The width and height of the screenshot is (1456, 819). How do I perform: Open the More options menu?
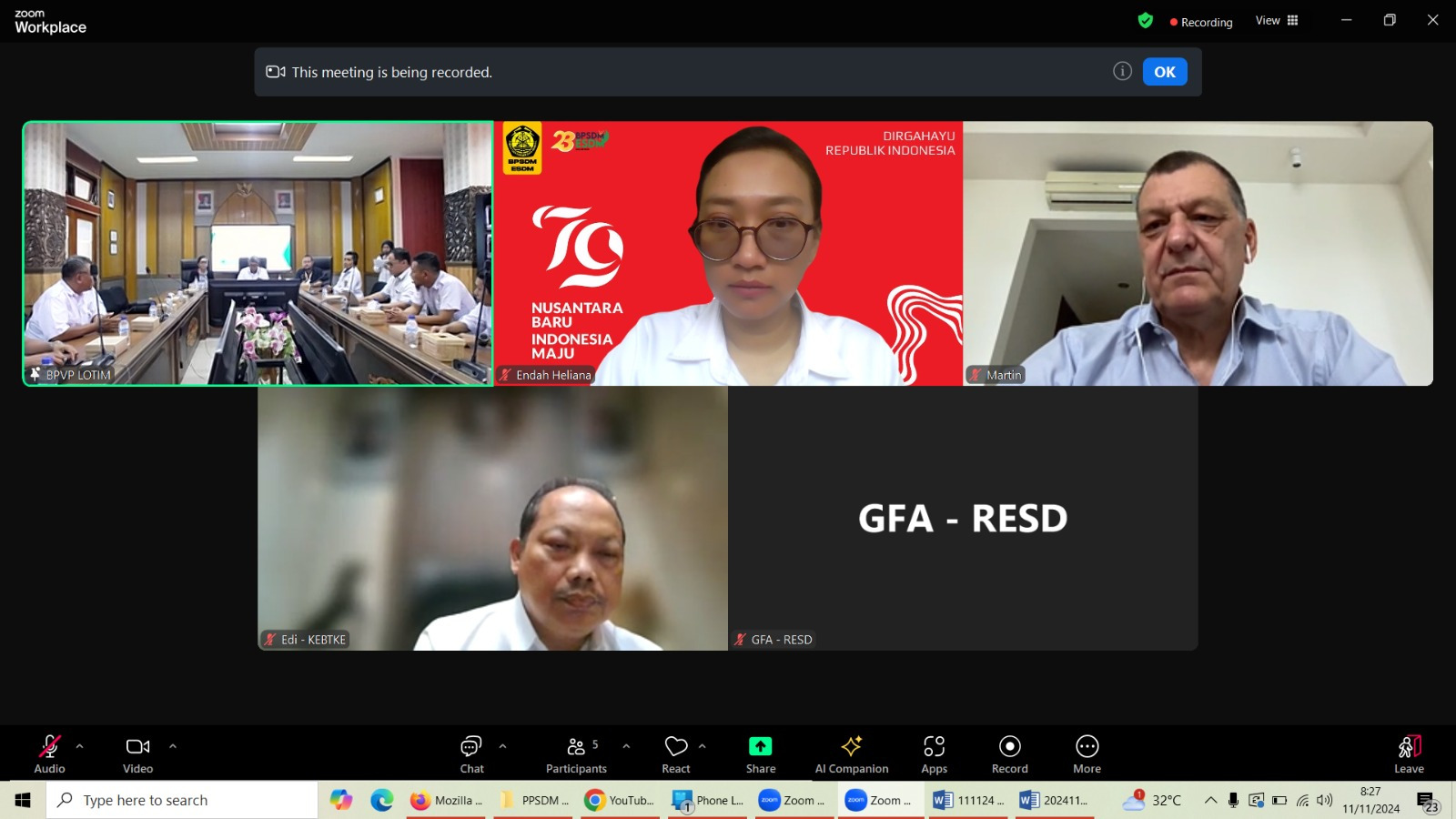pyautogui.click(x=1087, y=753)
